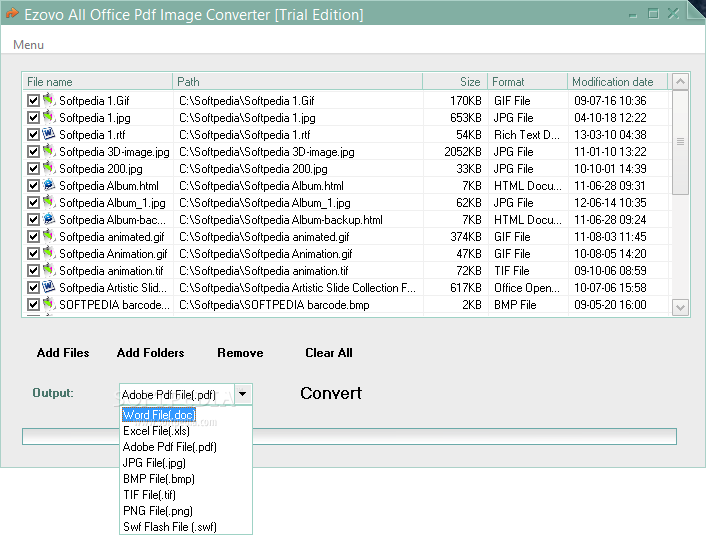
Task: Select the 2052KB size cell
Action: [x=463, y=152]
